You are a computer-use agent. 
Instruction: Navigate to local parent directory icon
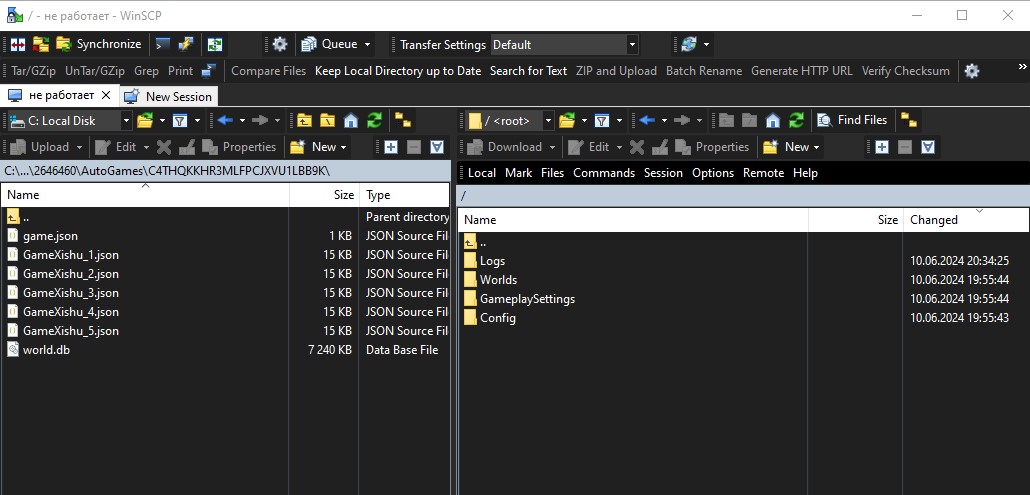(x=304, y=120)
